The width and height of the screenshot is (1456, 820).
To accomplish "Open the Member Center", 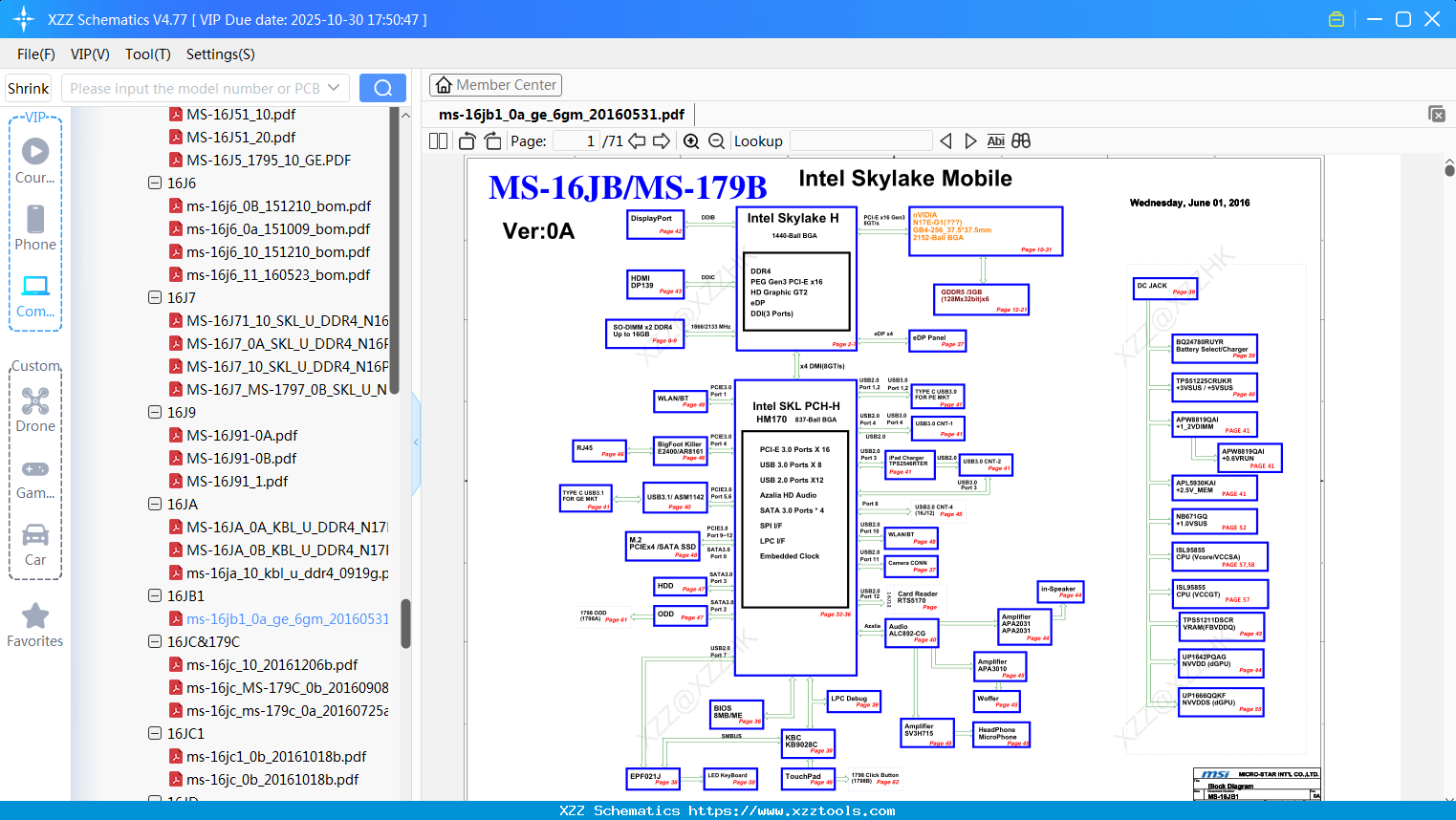I will 495,85.
